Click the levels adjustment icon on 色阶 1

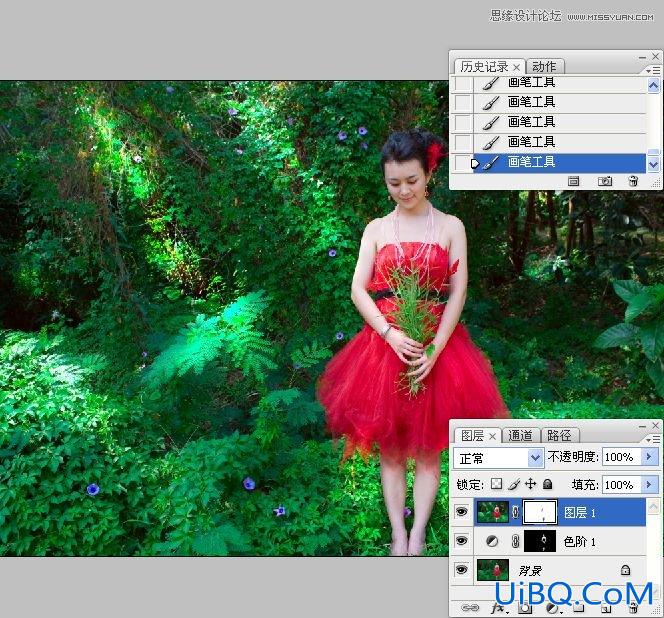click(x=492, y=541)
